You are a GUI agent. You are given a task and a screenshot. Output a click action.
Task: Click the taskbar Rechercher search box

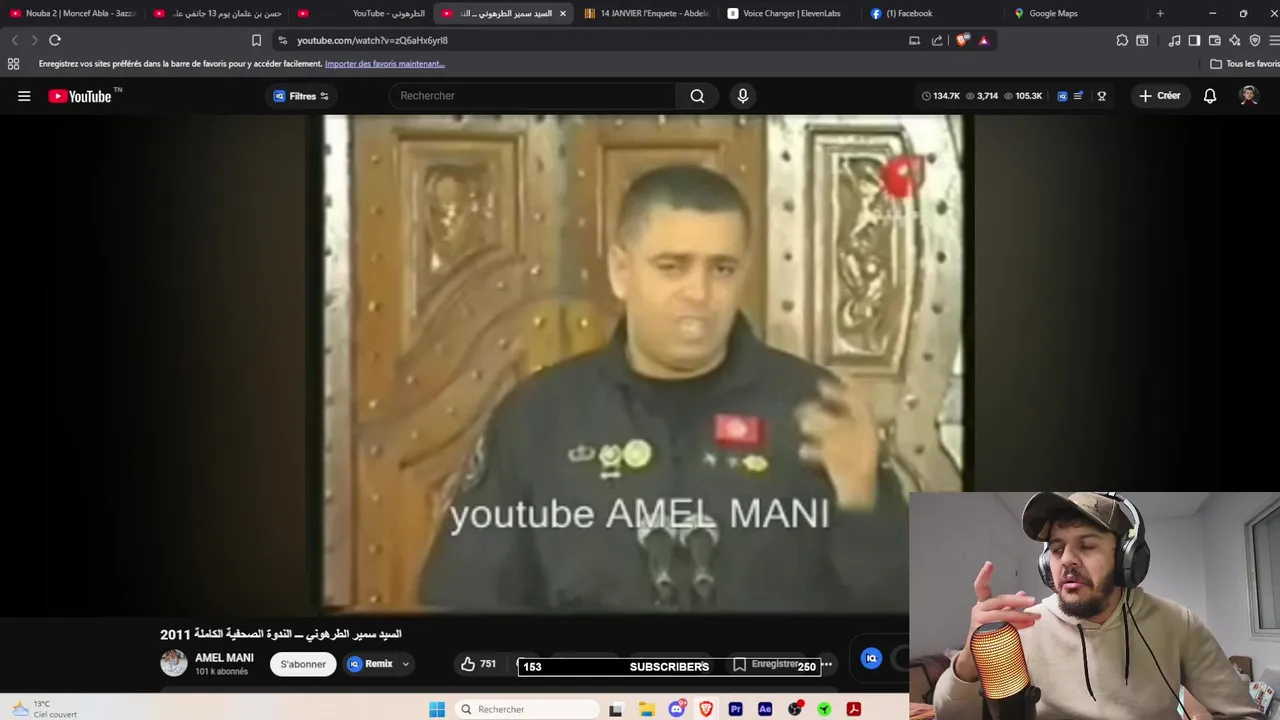[x=525, y=709]
